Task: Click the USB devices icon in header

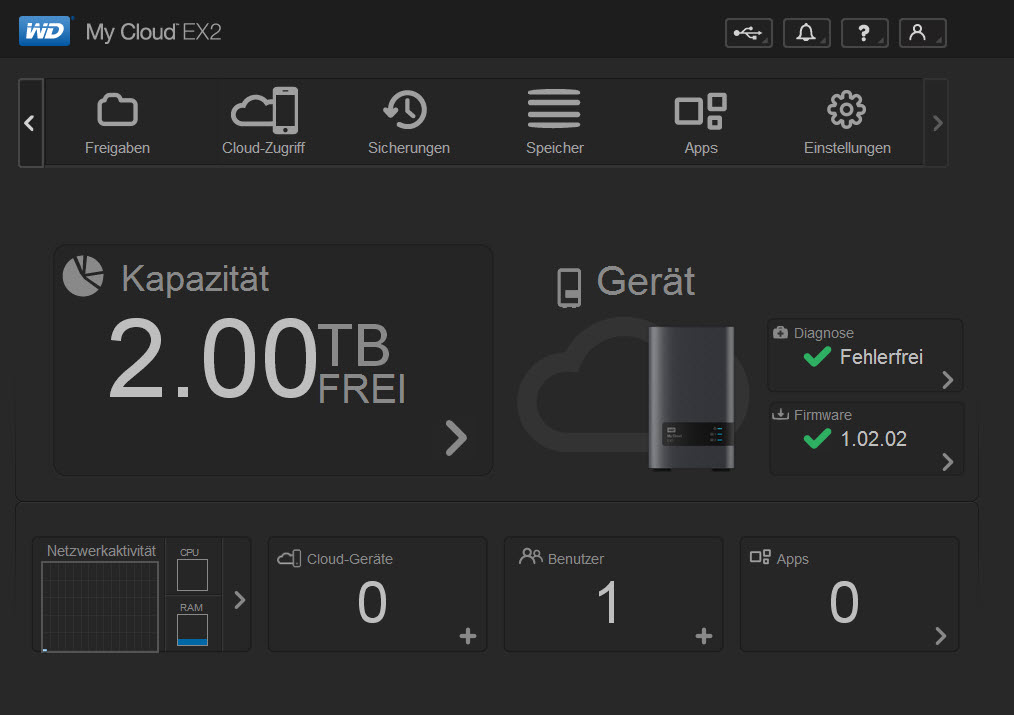Action: tap(748, 33)
